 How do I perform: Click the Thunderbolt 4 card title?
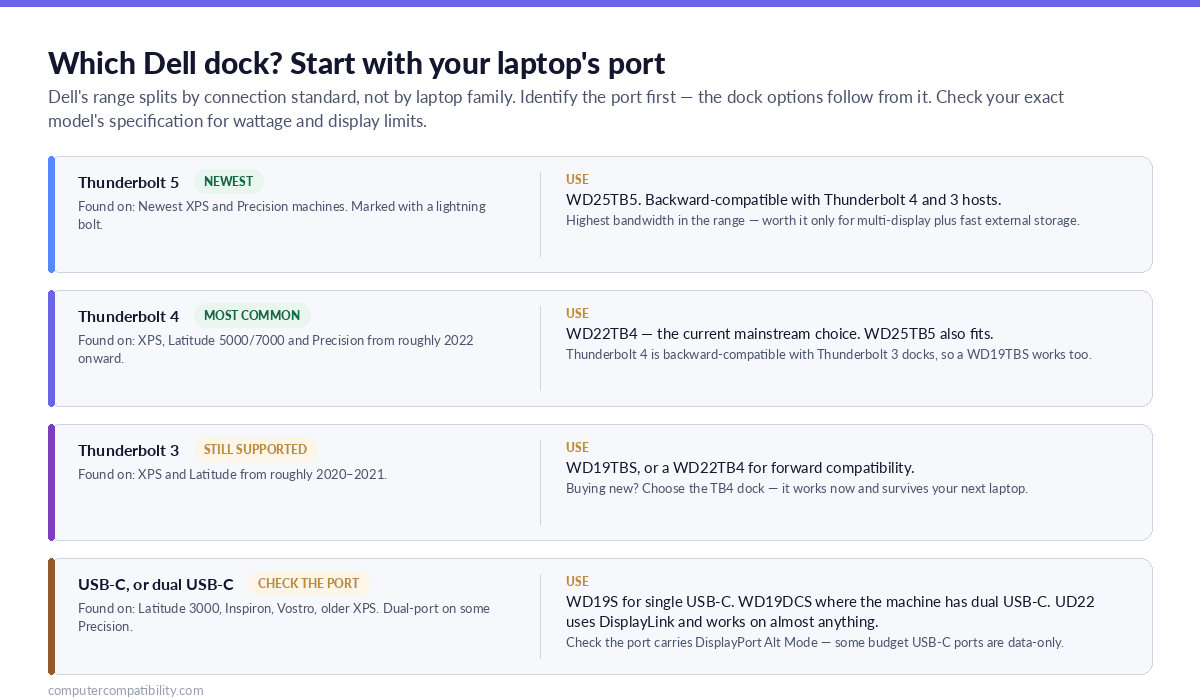[x=128, y=316]
